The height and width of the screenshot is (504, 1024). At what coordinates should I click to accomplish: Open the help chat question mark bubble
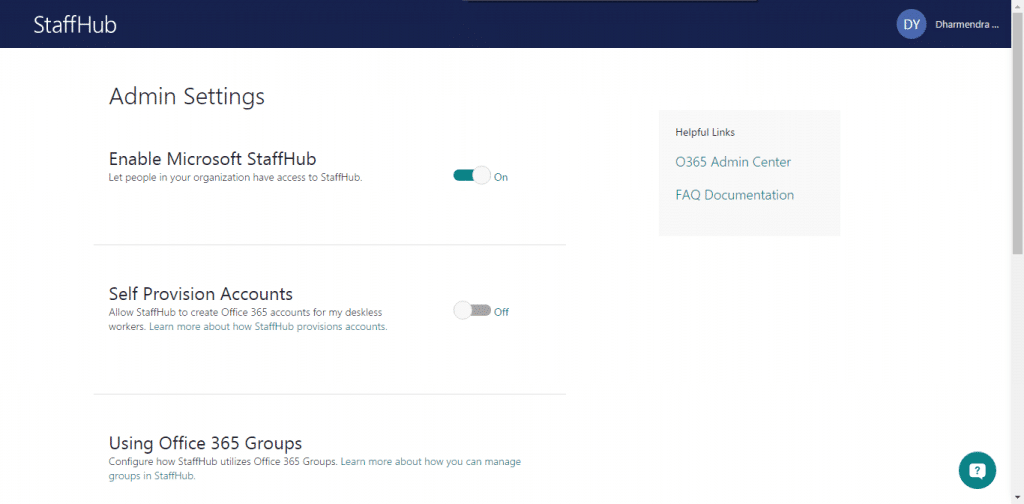977,469
